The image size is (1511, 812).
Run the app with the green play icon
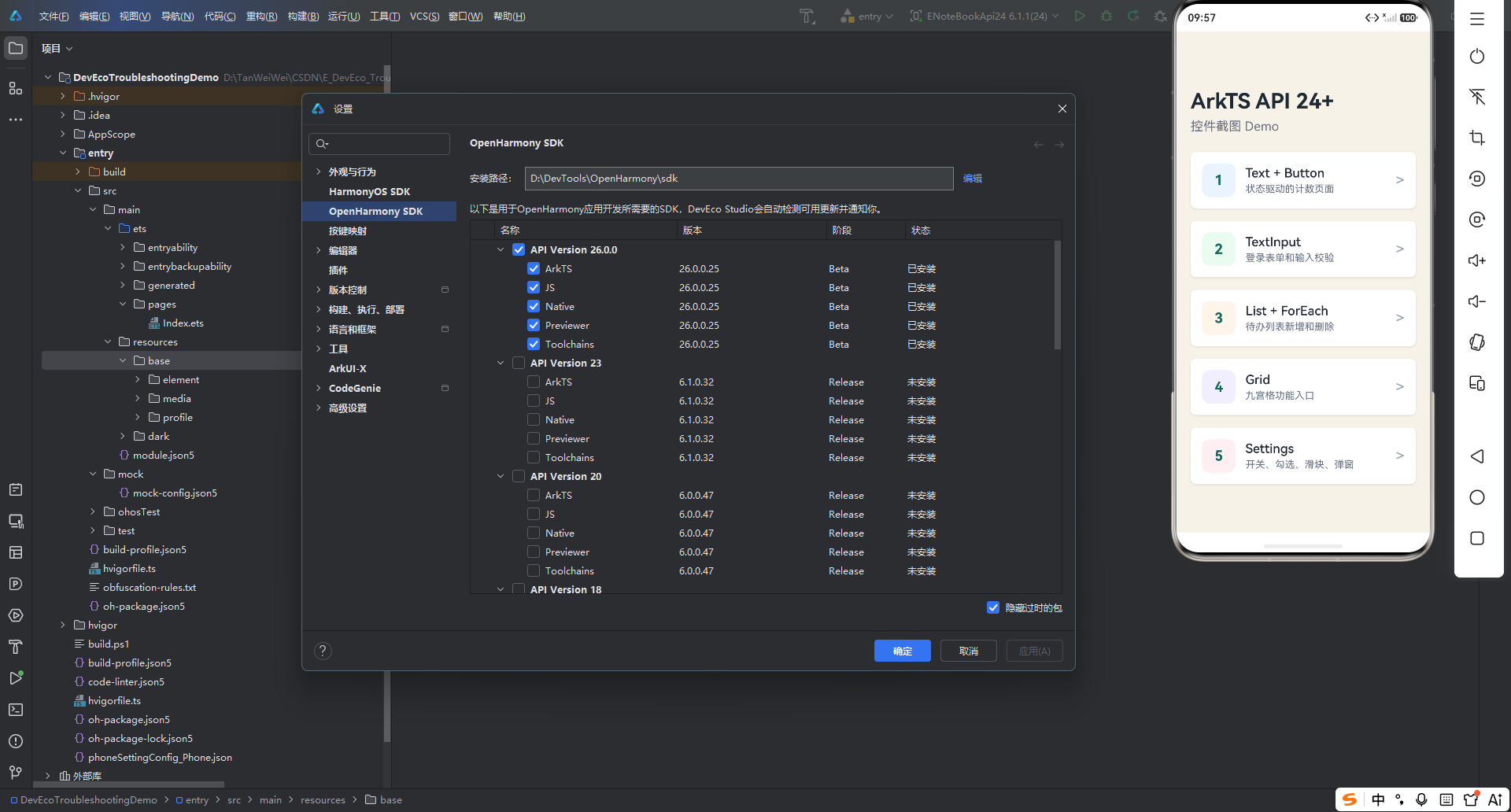[1080, 16]
